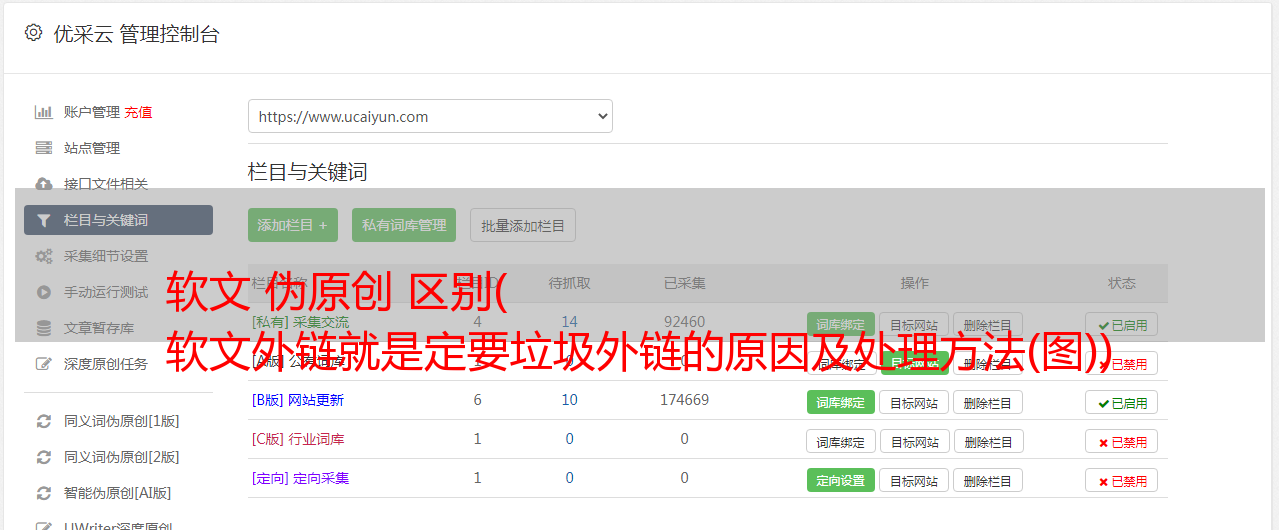Open 文章暂存库 in the sidebar

pos(99,328)
